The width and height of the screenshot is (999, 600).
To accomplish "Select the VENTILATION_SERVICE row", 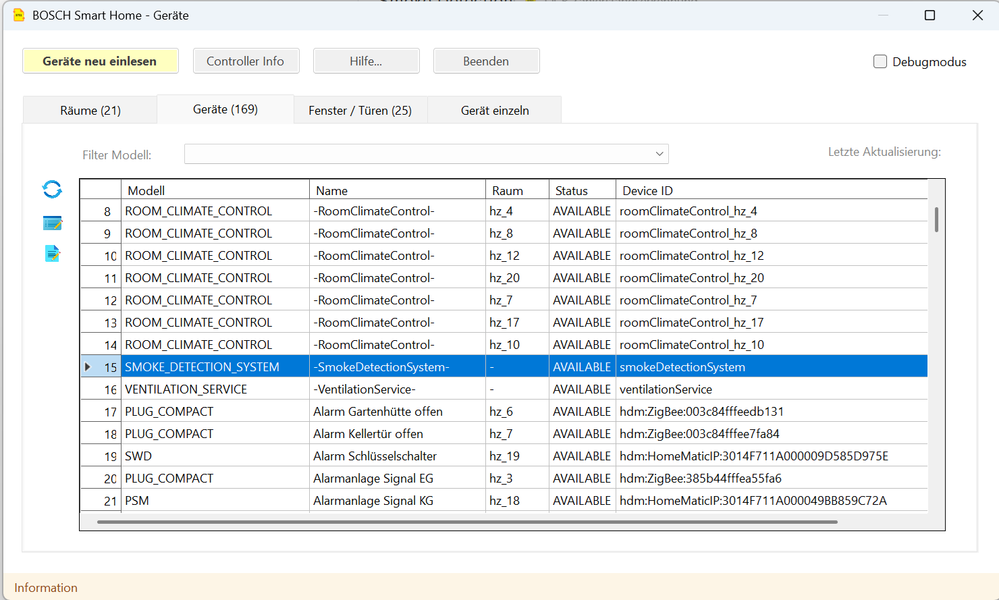I will click(x=186, y=389).
